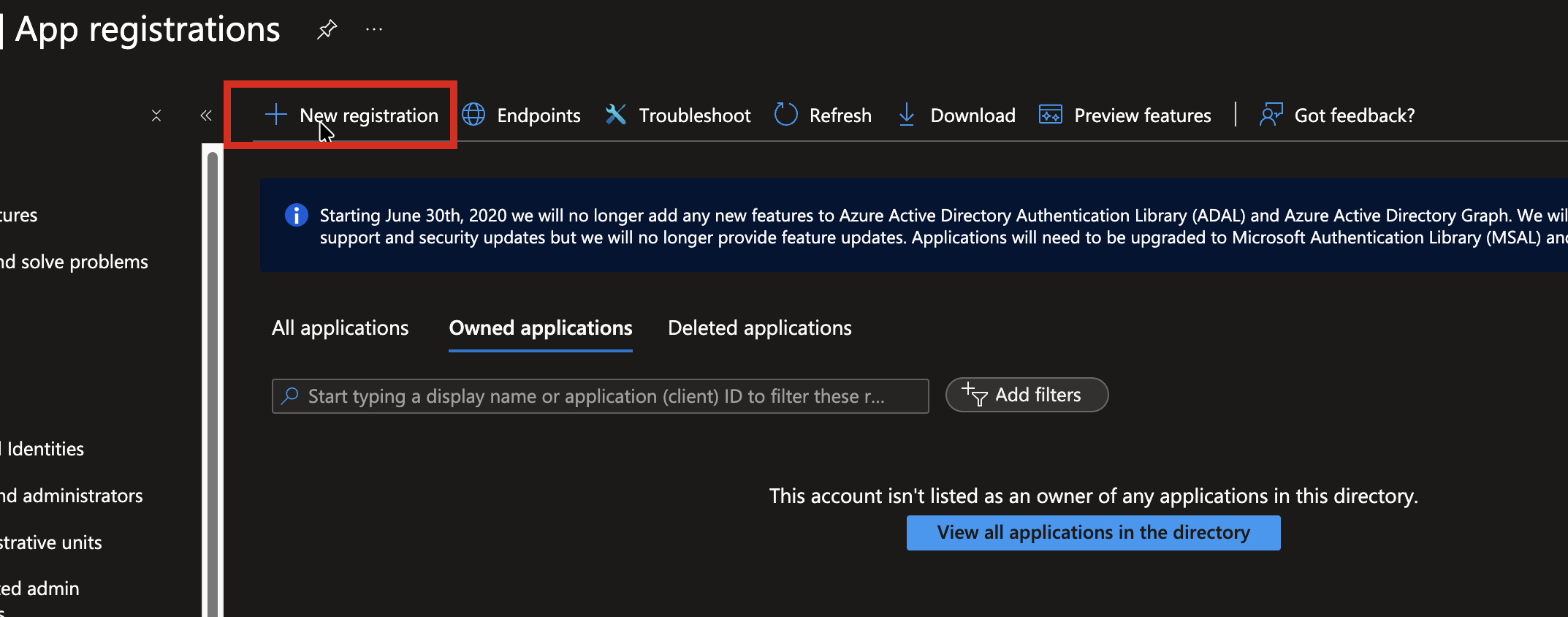The width and height of the screenshot is (1568, 617).
Task: Click the Got feedback person icon
Action: coord(1271,115)
